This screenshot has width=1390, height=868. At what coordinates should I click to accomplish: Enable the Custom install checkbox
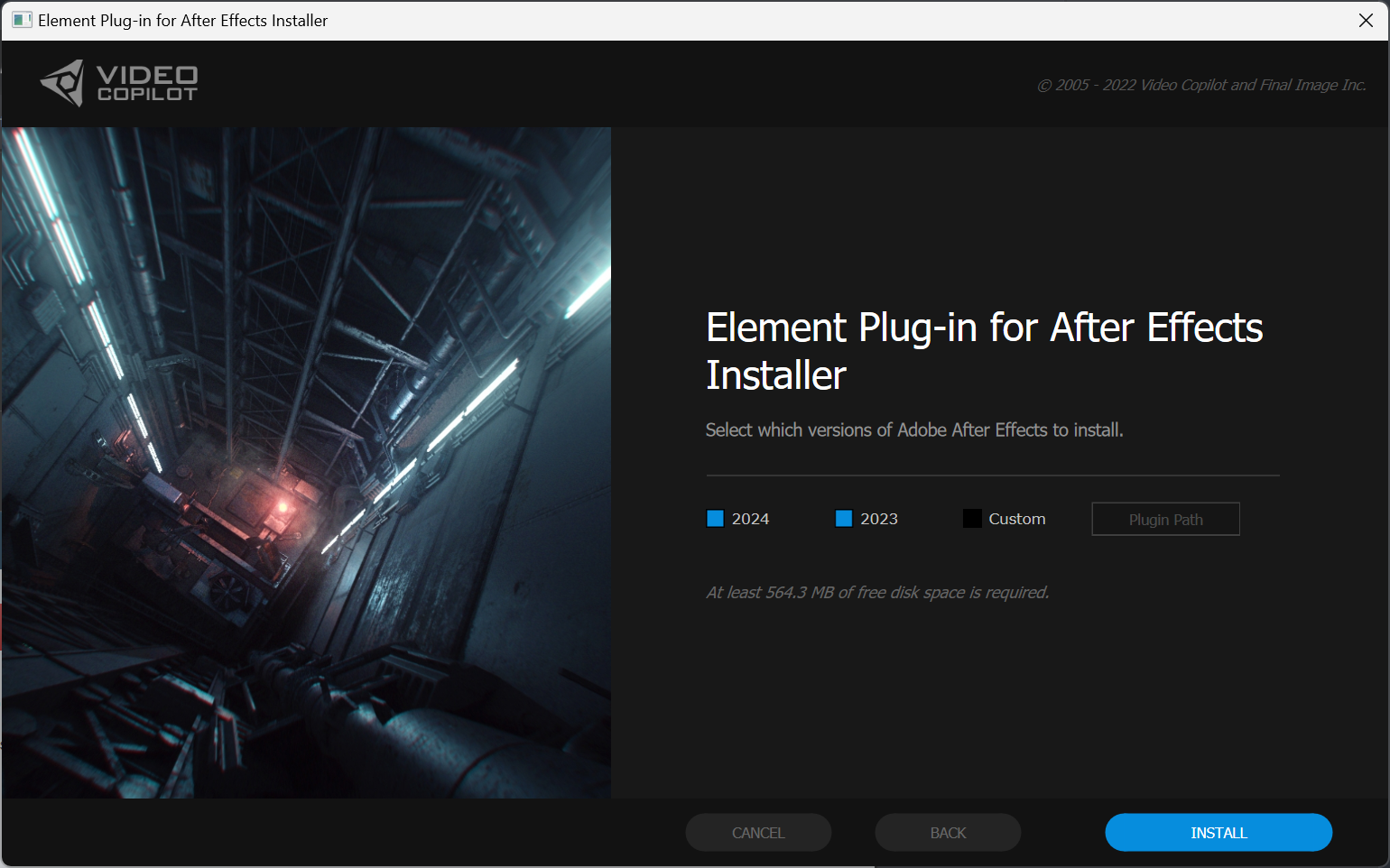point(972,519)
